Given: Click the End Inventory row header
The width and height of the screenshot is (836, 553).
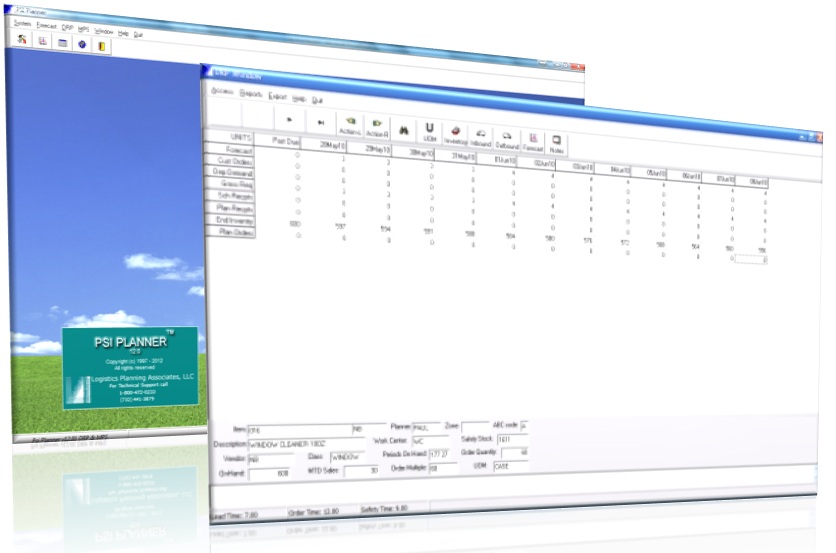Looking at the screenshot, I should pos(230,220).
